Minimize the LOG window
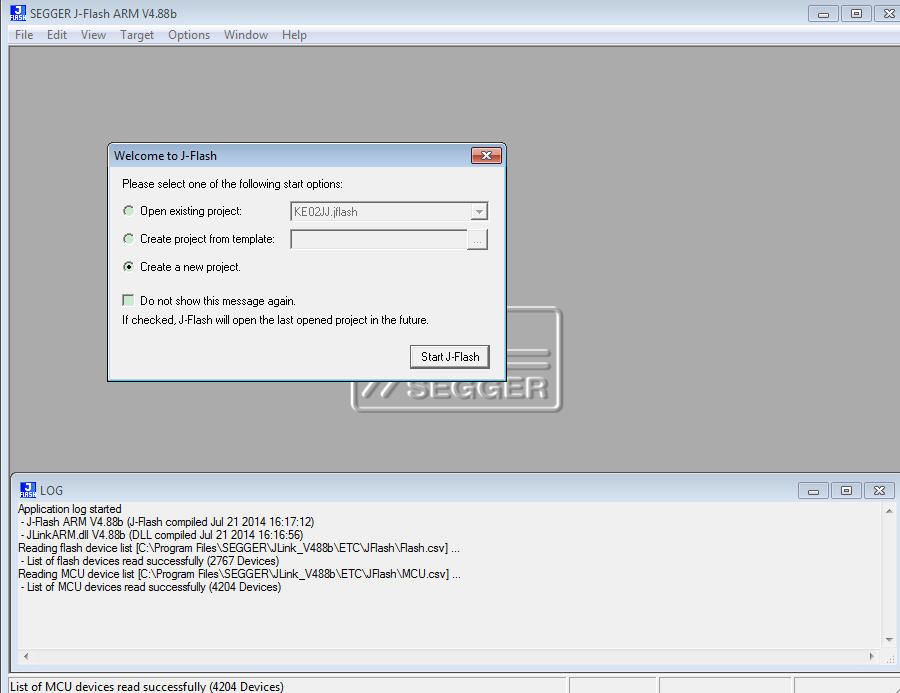This screenshot has width=900, height=693. coord(813,491)
